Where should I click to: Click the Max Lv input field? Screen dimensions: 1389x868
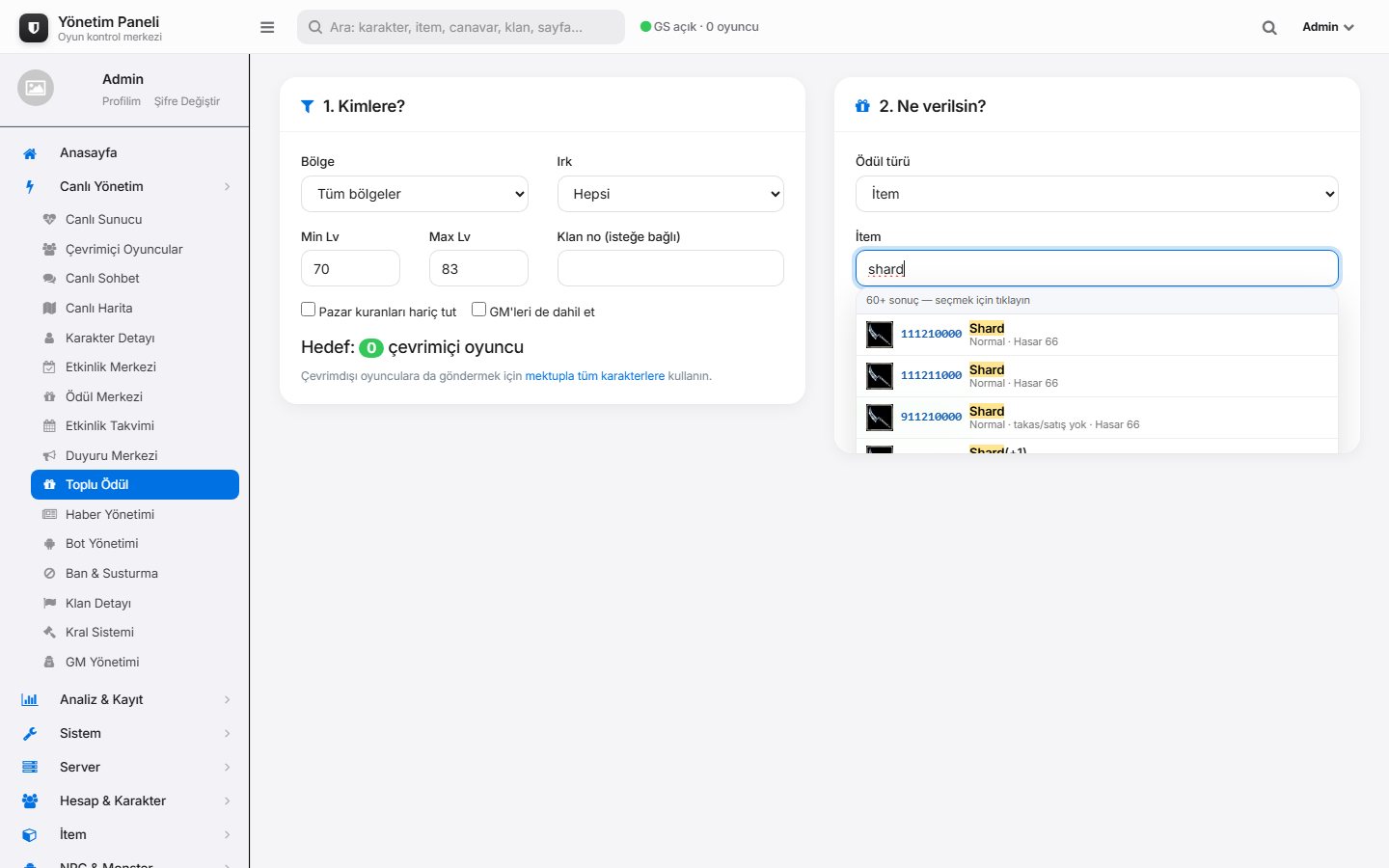coord(478,268)
